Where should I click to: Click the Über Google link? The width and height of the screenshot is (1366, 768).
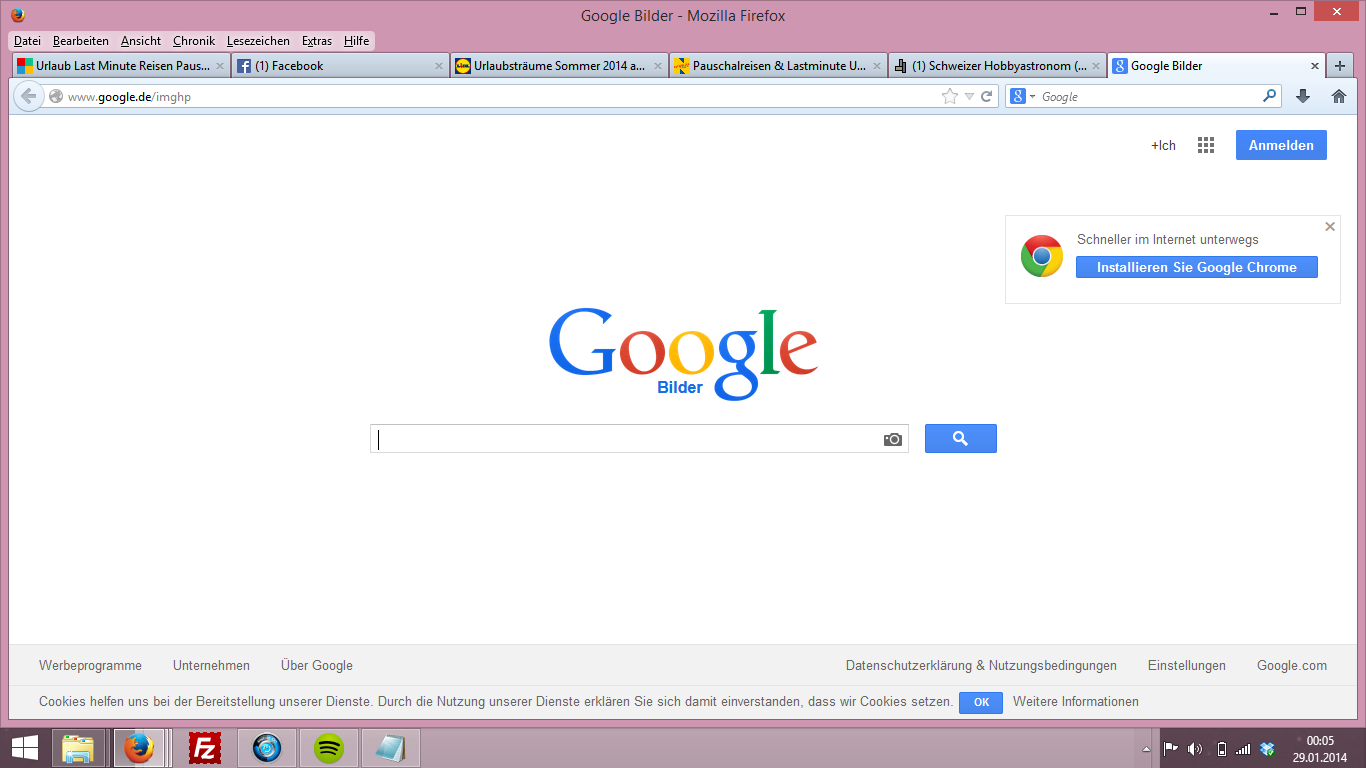click(317, 666)
